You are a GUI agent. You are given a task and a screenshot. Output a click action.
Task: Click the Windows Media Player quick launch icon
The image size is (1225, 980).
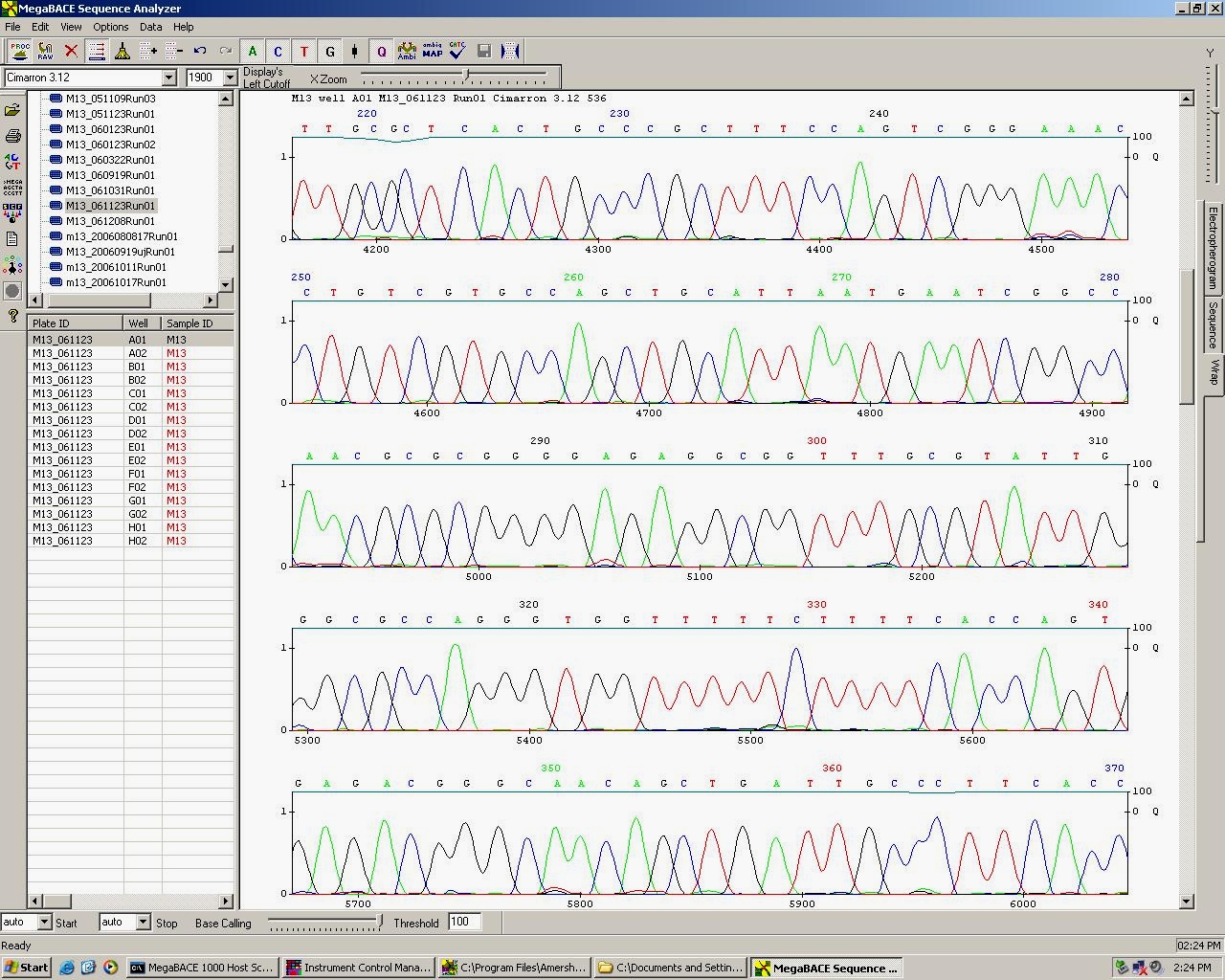tap(110, 968)
